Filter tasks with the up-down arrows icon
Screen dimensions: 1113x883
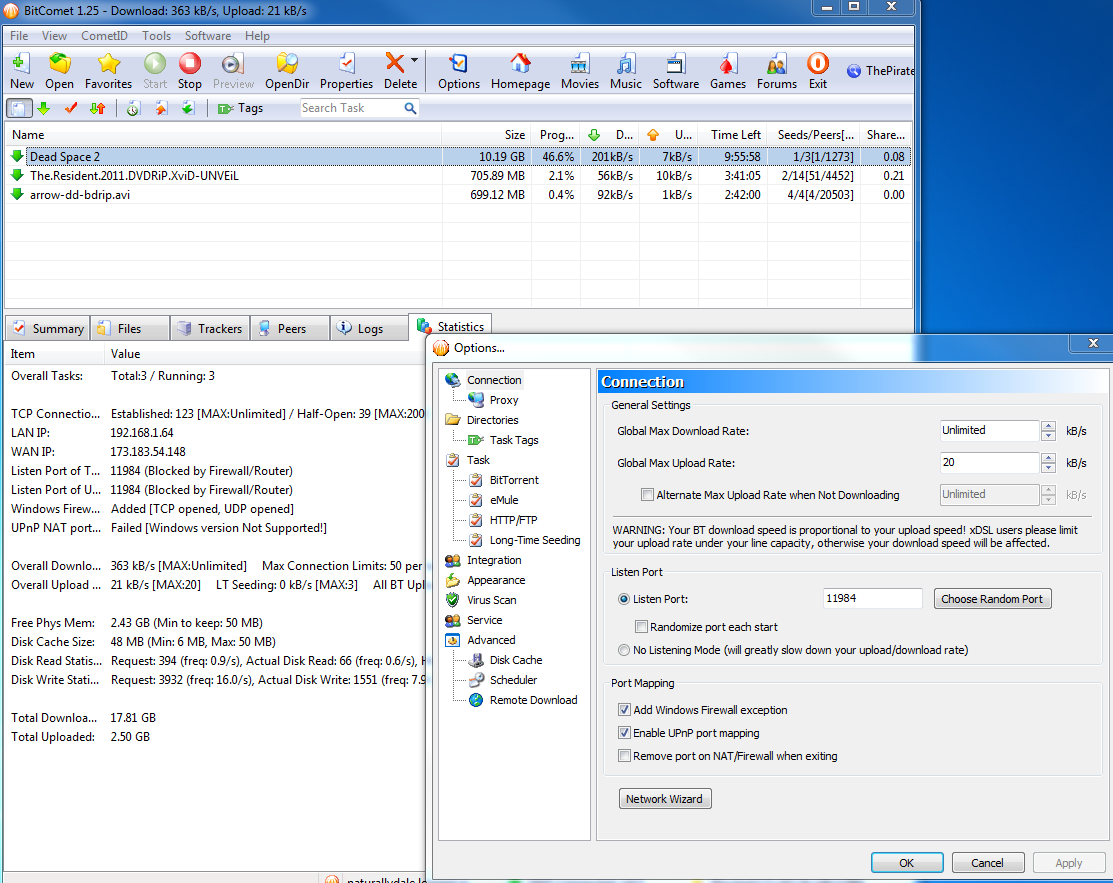pos(97,108)
